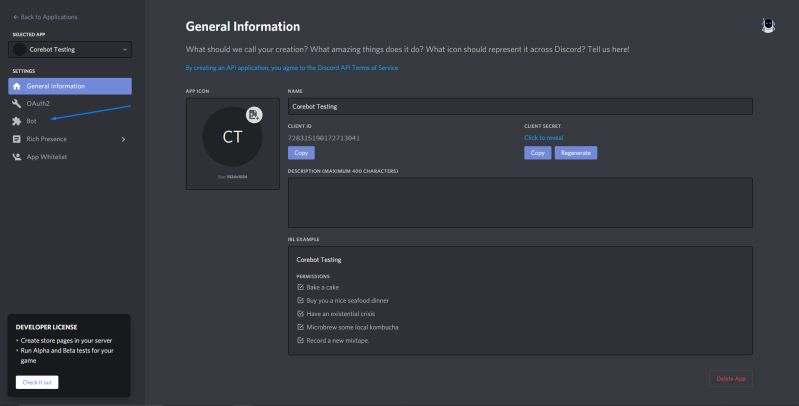Open the General Information settings page

pyautogui.click(x=70, y=86)
